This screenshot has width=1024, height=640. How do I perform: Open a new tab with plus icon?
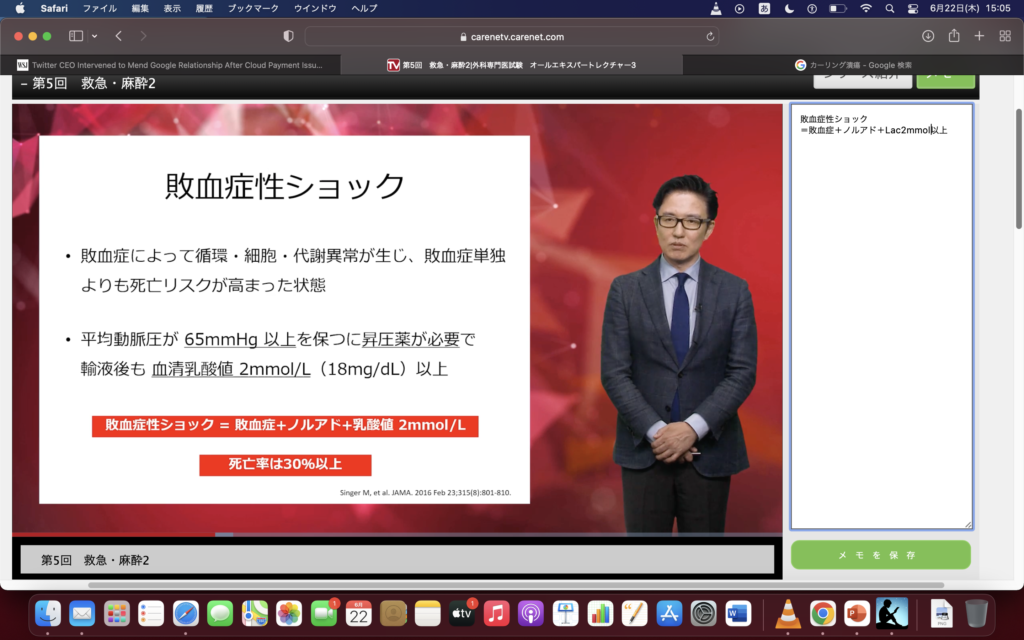click(979, 36)
